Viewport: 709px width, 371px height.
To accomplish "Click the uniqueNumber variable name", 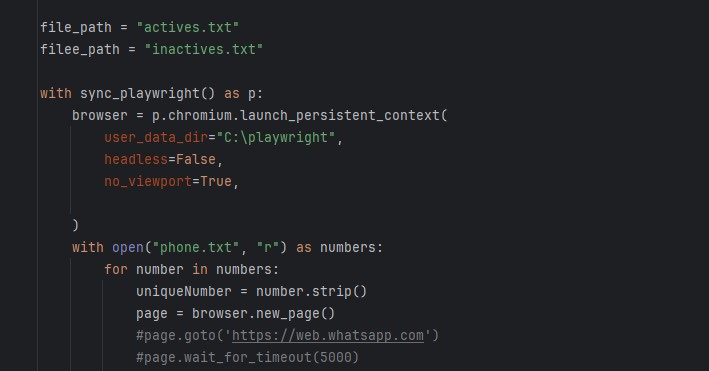I will [184, 291].
